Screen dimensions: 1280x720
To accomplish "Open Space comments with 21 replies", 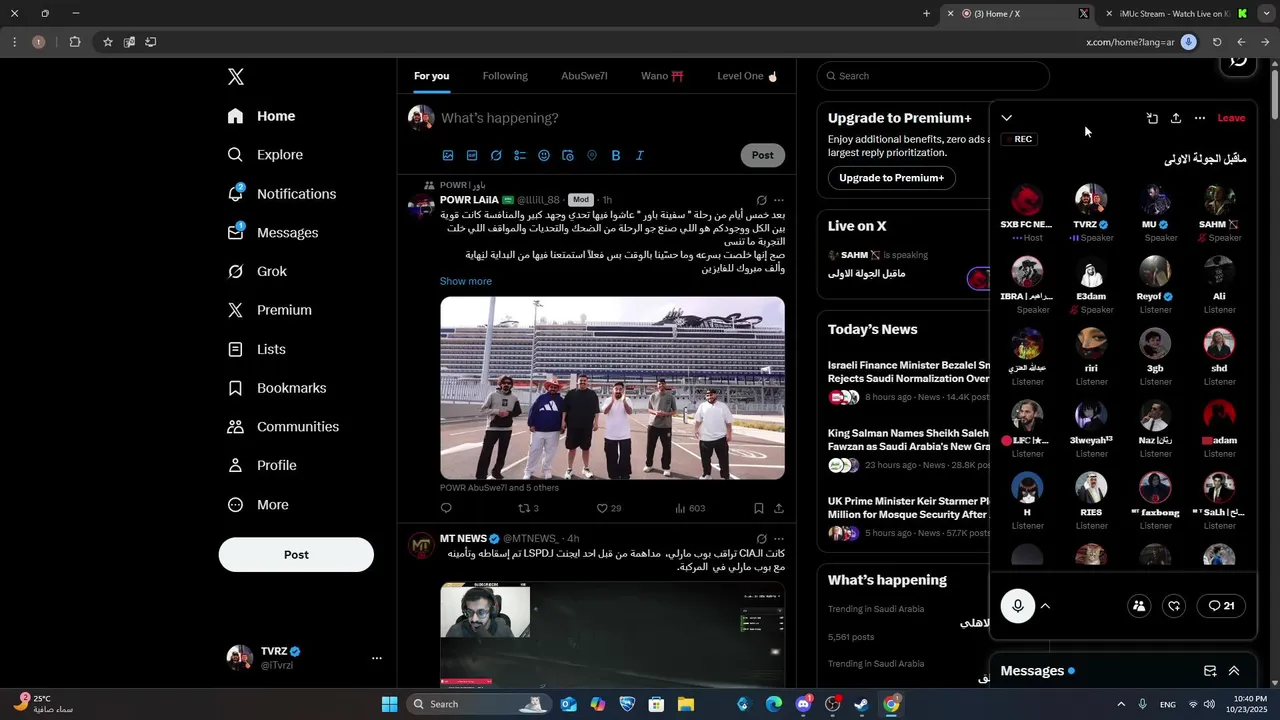I will tap(1221, 606).
